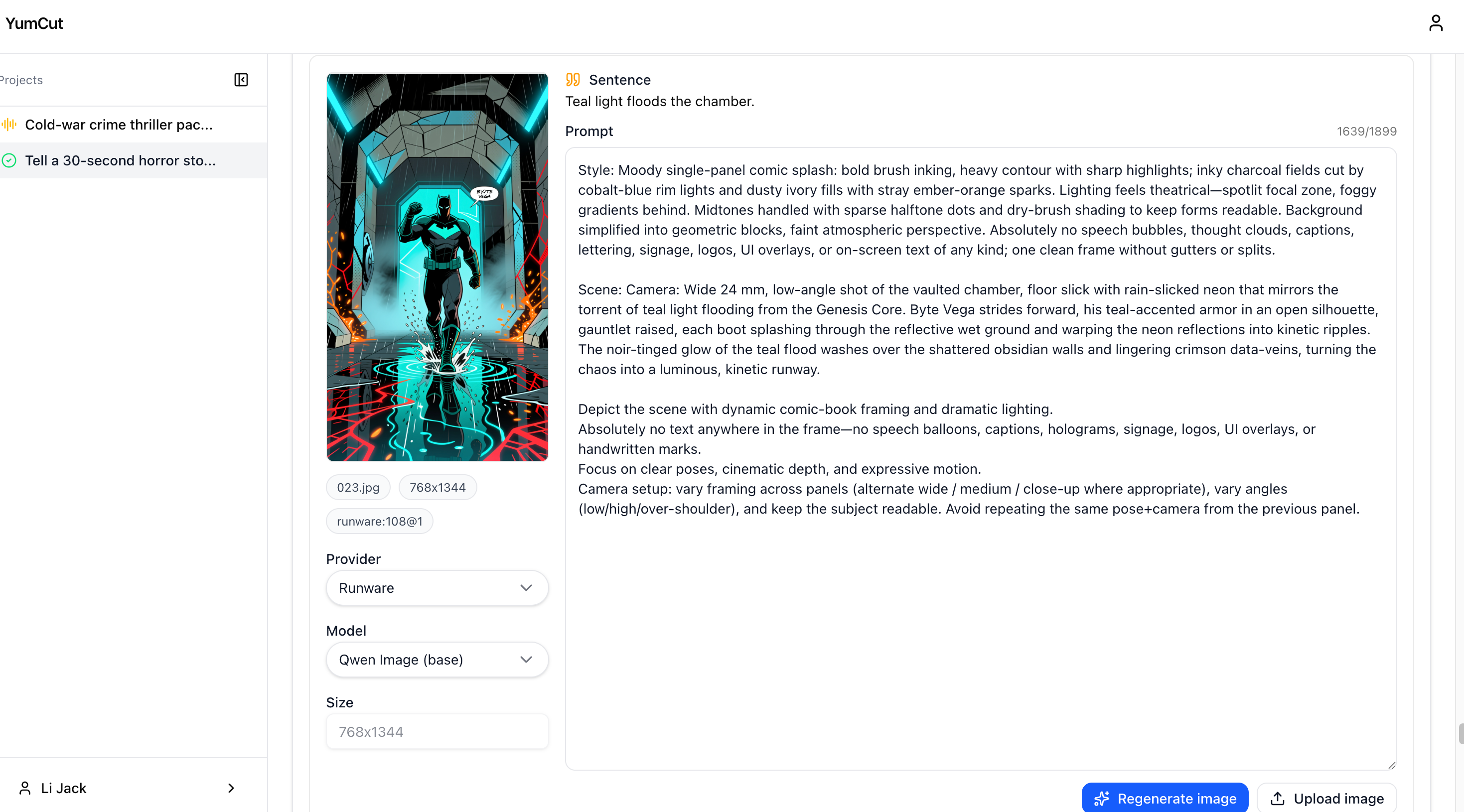Open the Model dropdown showing Qwen Image

coord(437,659)
